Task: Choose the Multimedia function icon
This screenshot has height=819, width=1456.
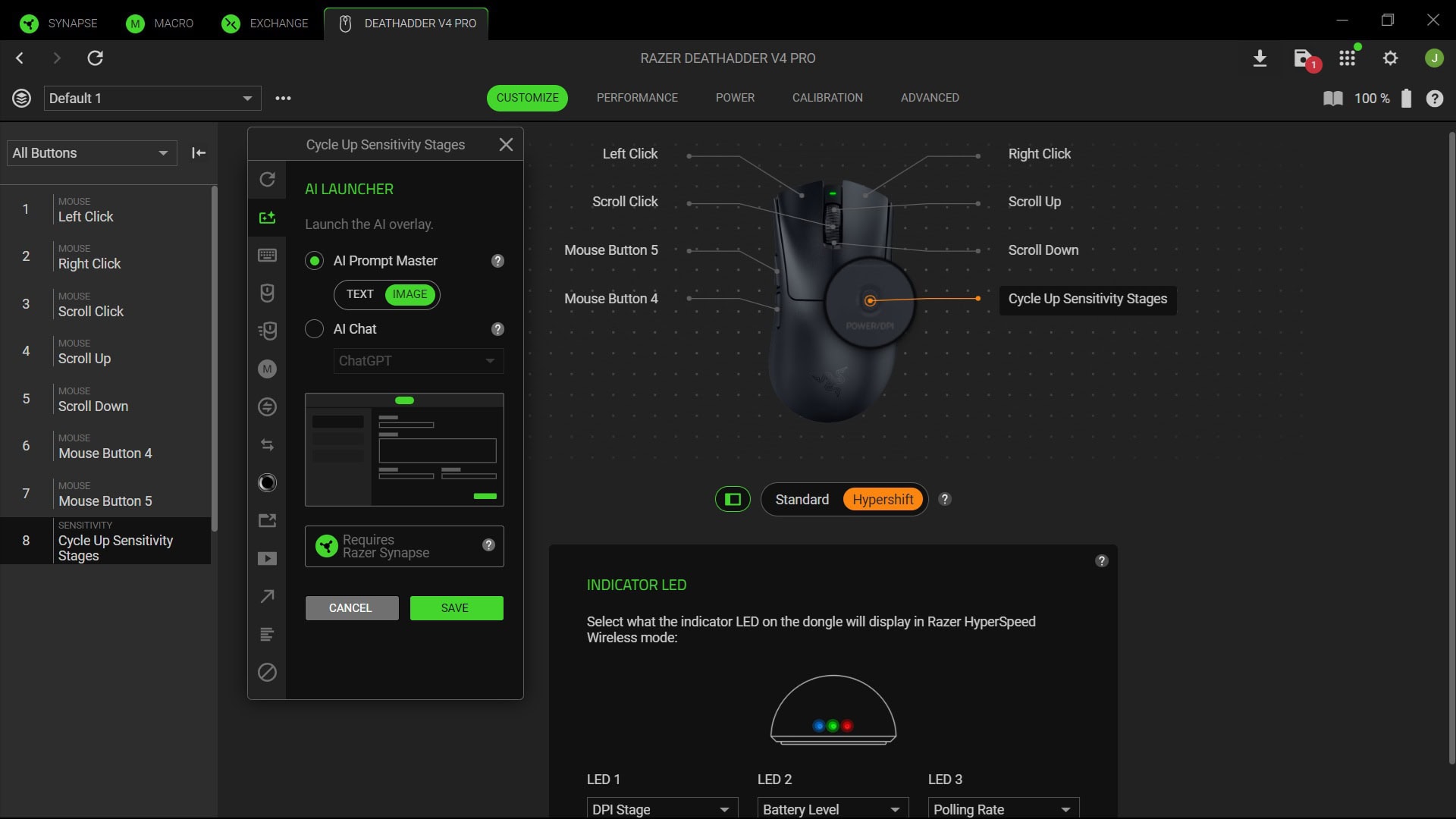Action: 267,559
